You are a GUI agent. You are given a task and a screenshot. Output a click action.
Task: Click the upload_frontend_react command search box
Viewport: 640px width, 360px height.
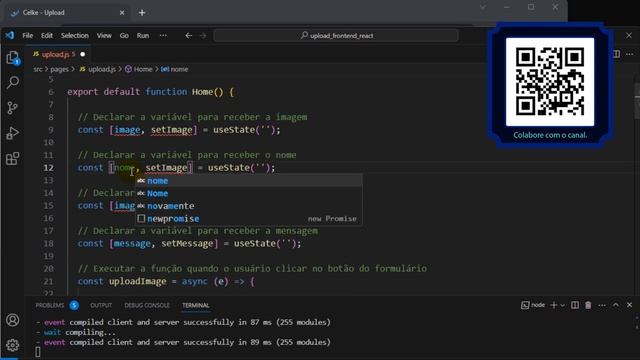[336, 36]
